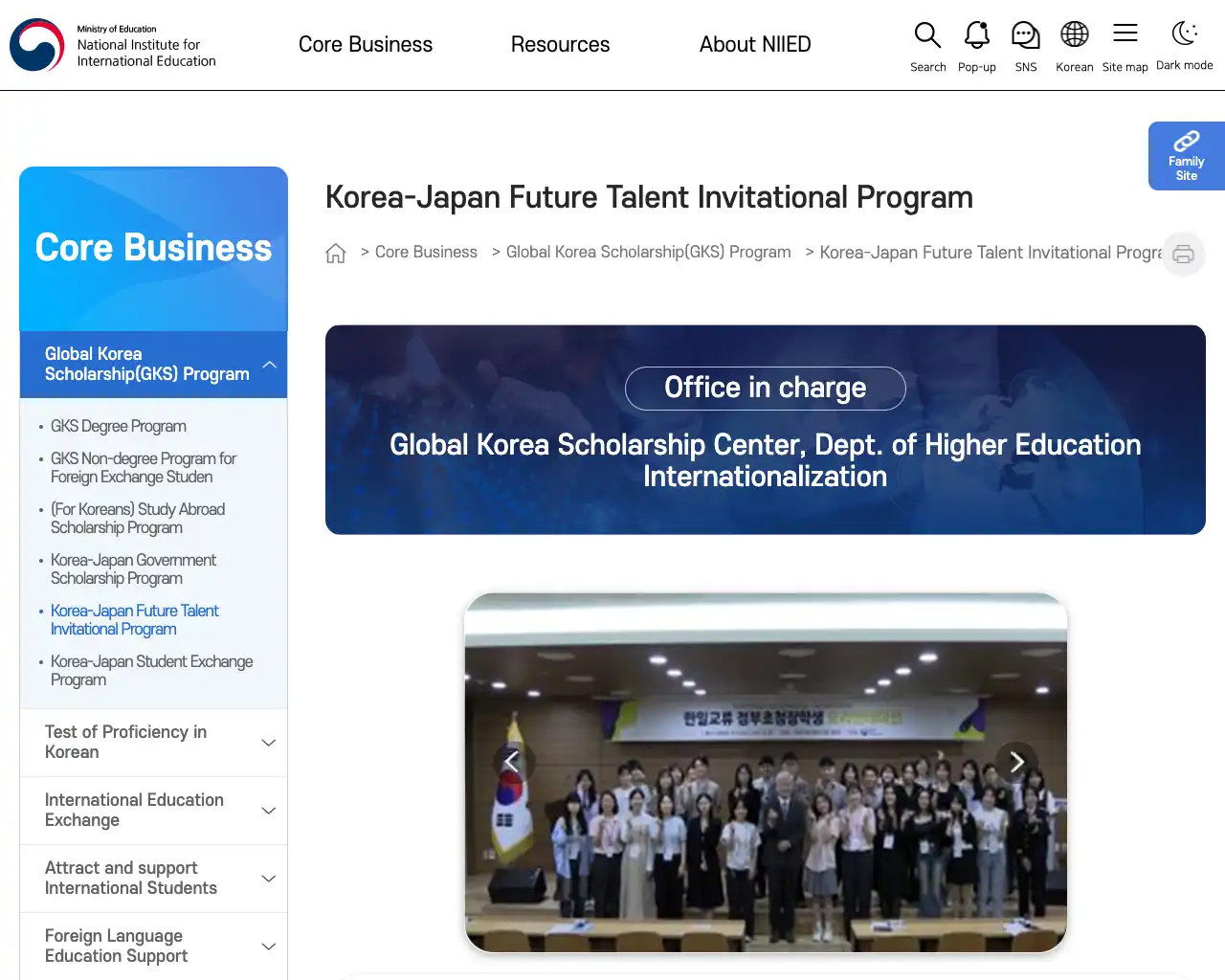1225x980 pixels.
Task: Switch language with the Korean globe icon
Action: [x=1074, y=35]
